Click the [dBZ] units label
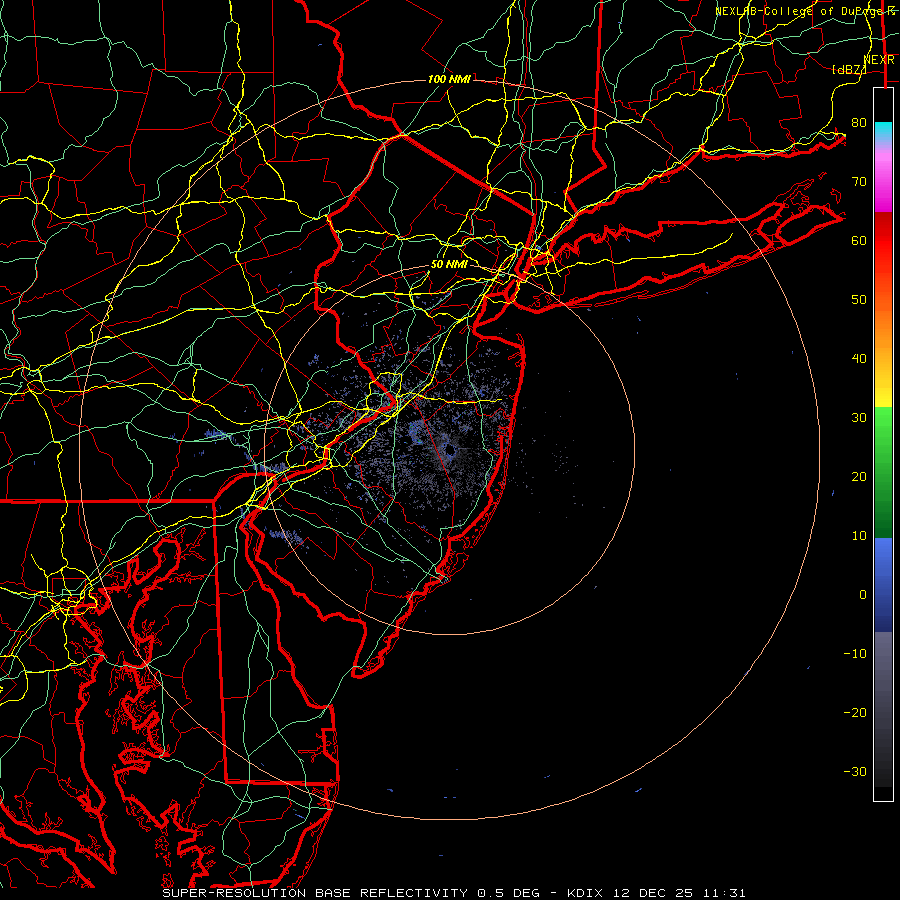Screen dimensions: 900x900 [848, 69]
